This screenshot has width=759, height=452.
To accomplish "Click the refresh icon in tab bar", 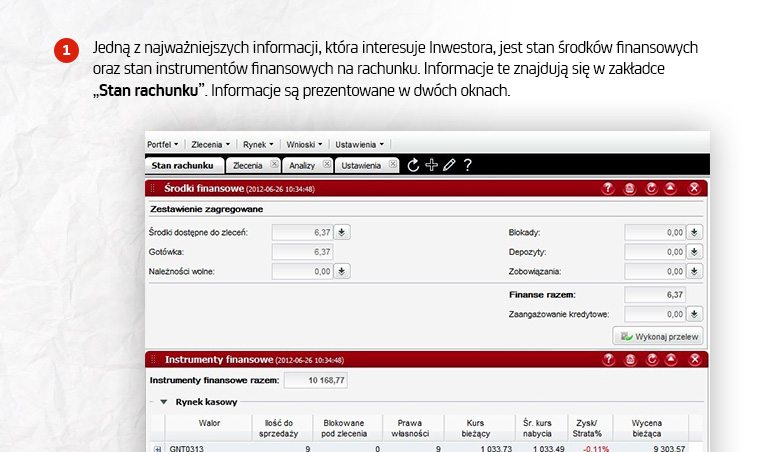I will (413, 165).
